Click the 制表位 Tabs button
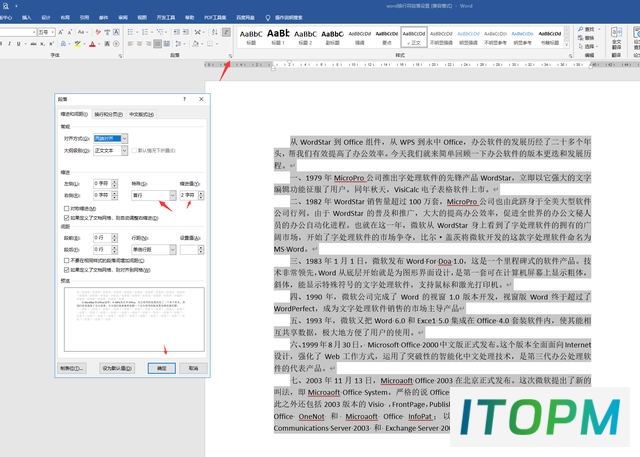 [x=72, y=368]
